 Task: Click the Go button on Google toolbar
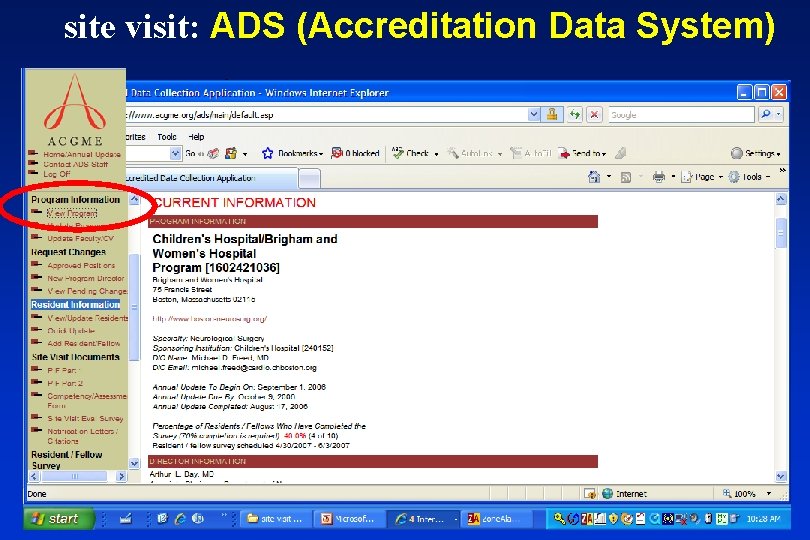(x=195, y=153)
